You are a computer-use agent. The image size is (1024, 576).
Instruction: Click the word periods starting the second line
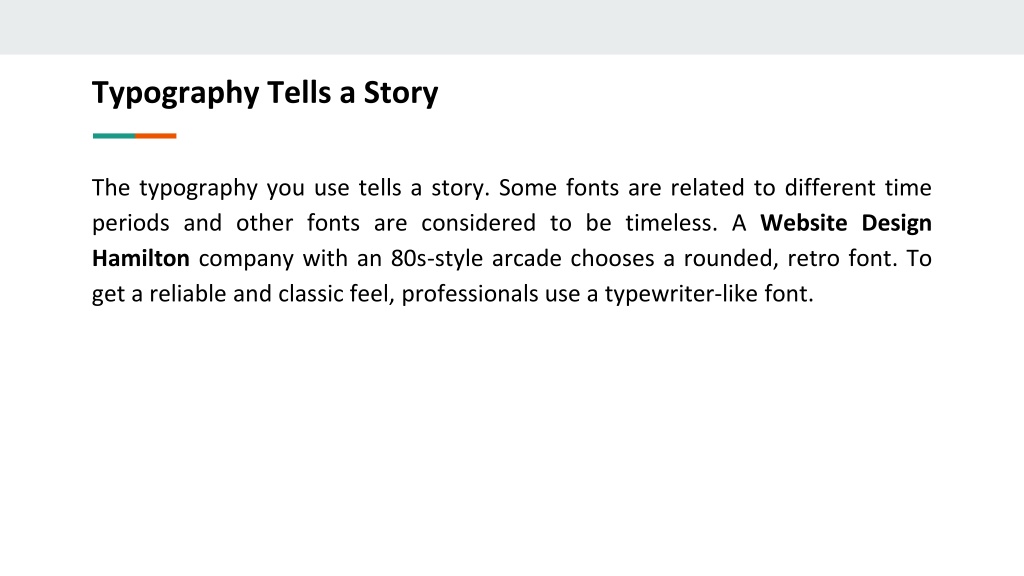click(x=131, y=223)
